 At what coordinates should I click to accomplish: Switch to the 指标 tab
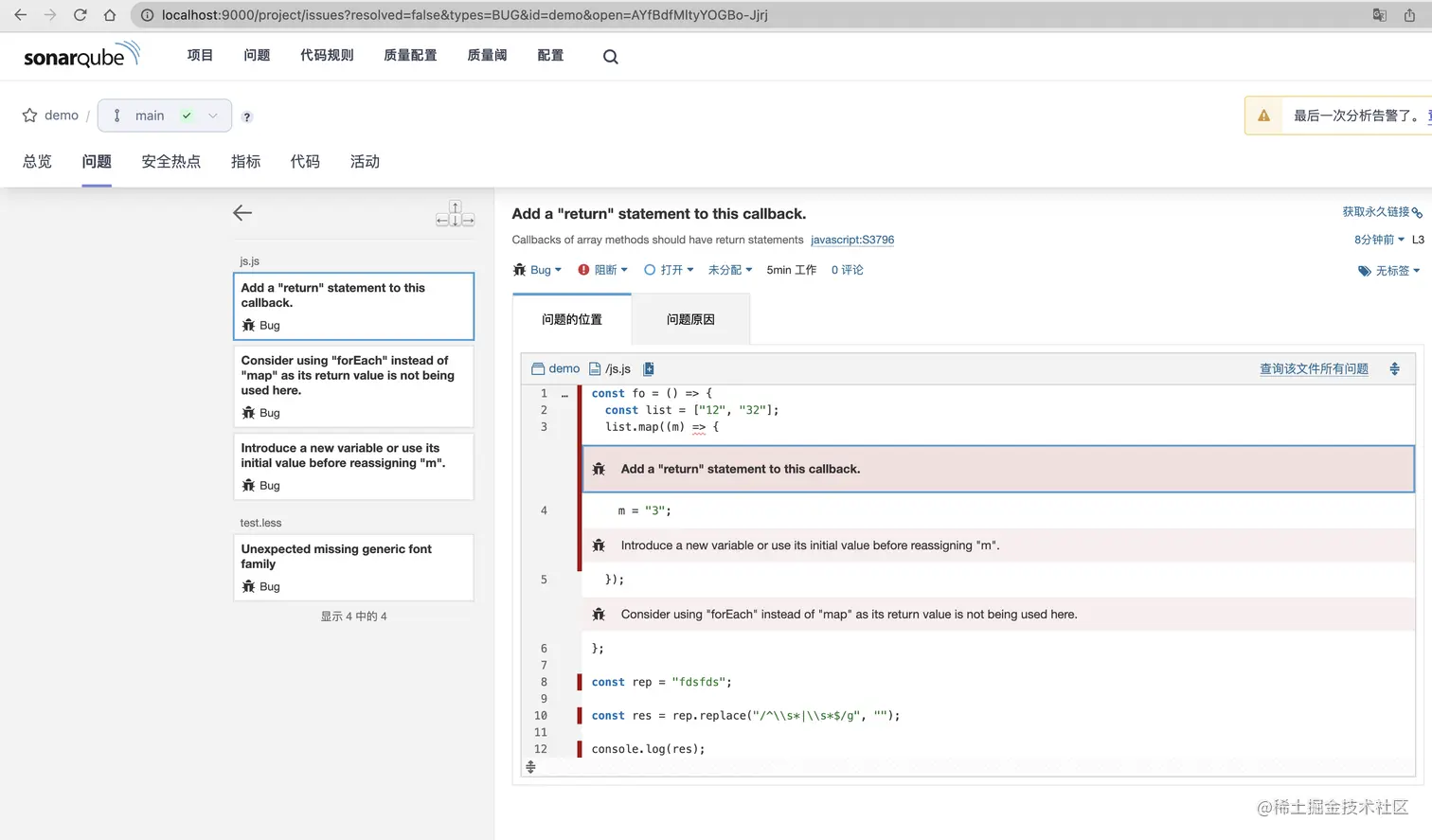(245, 162)
